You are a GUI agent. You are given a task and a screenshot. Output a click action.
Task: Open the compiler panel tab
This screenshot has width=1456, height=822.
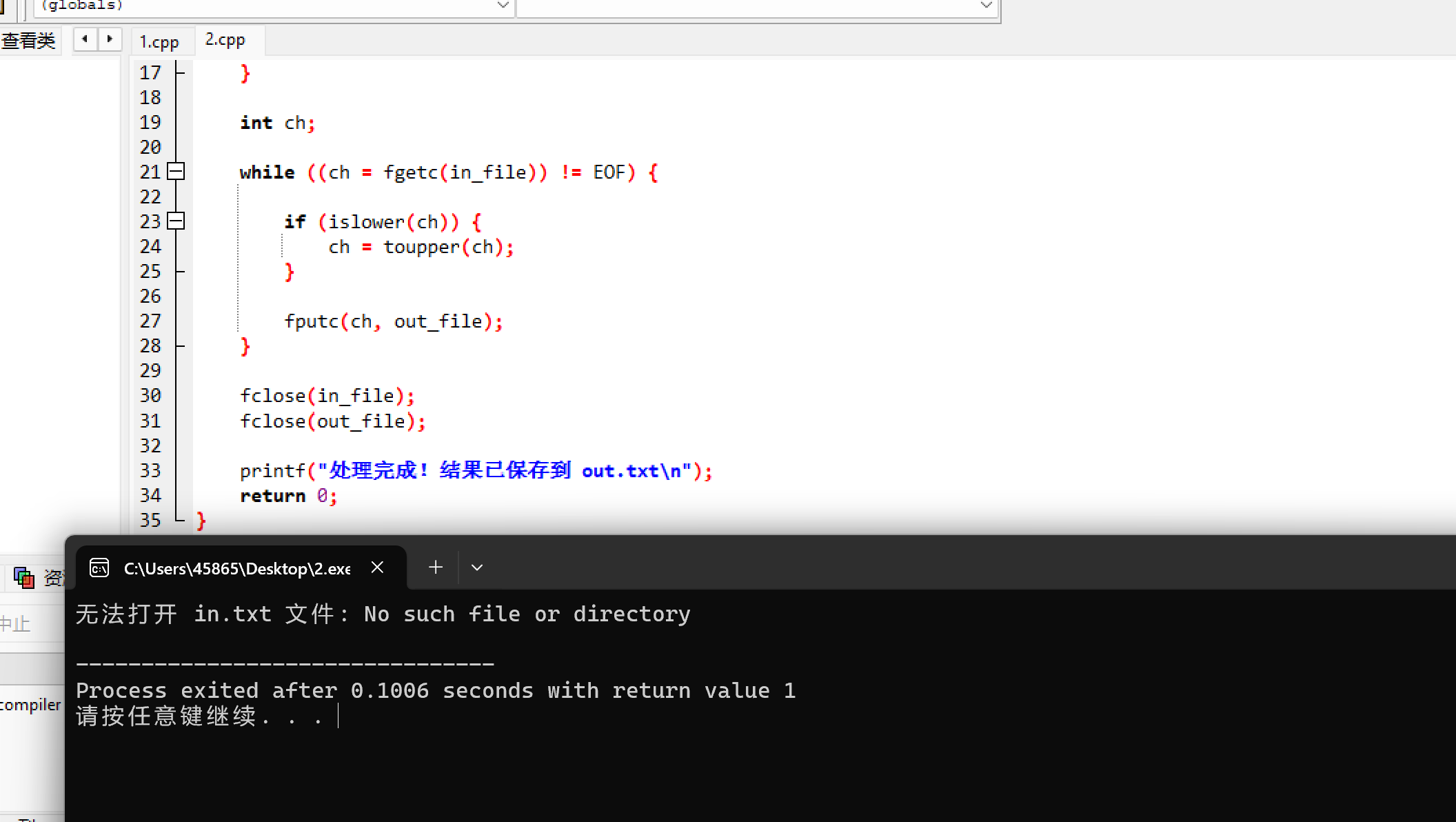point(30,705)
